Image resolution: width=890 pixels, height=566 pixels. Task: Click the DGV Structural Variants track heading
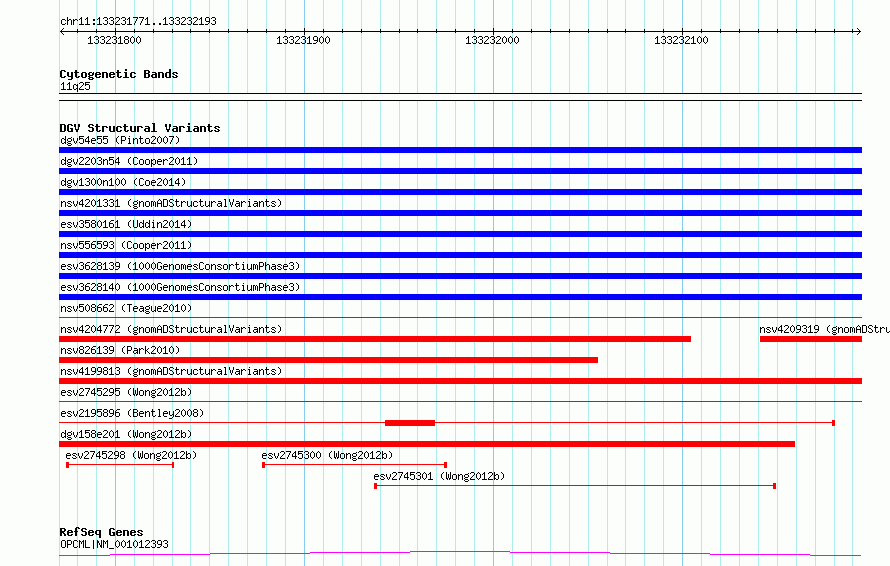140,128
